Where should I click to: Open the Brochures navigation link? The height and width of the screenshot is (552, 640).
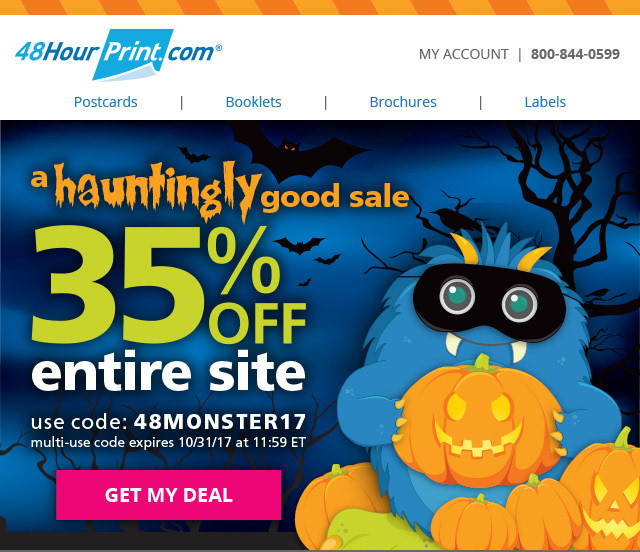(403, 102)
